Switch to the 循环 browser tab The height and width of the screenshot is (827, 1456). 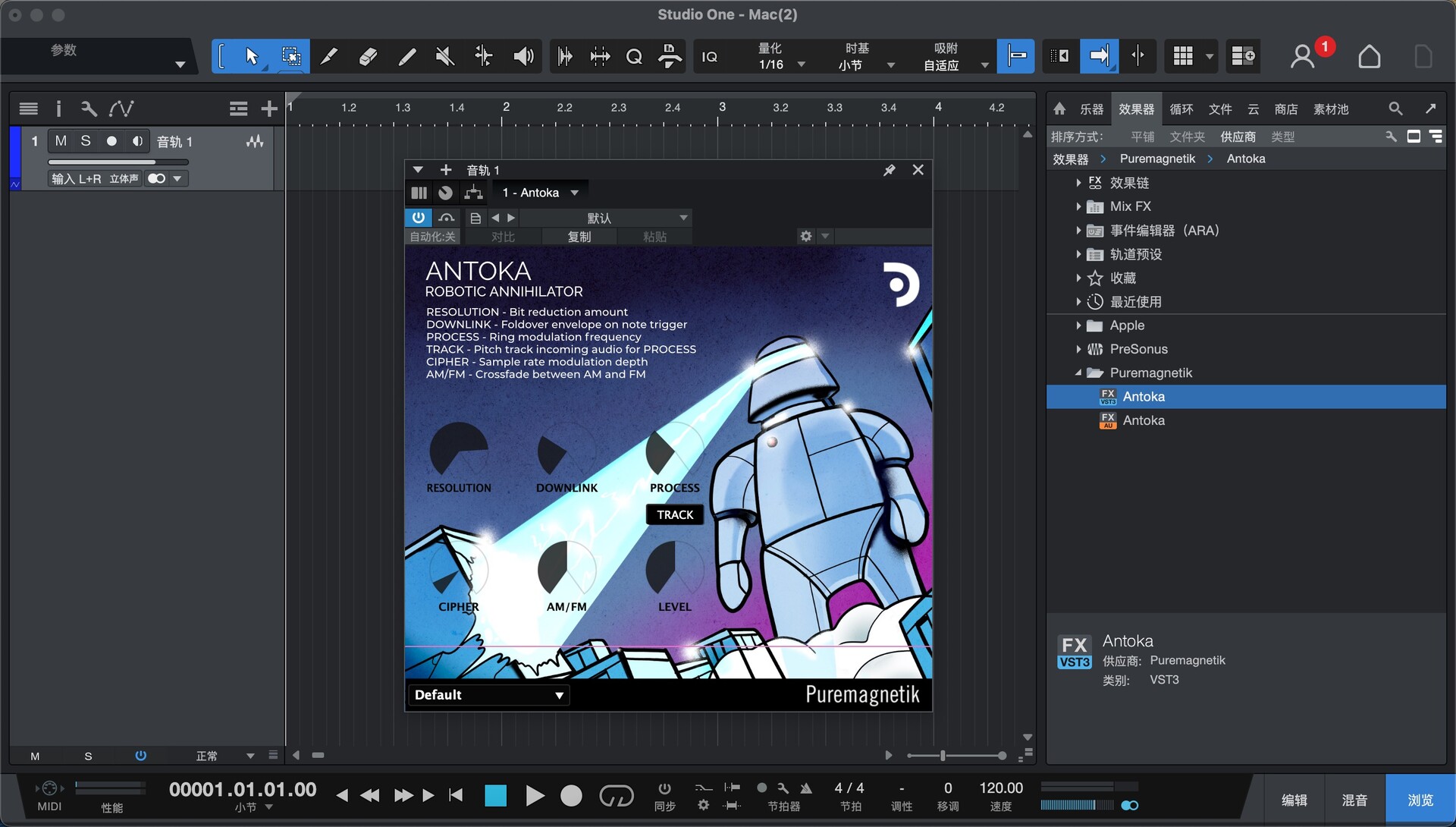(x=1181, y=109)
